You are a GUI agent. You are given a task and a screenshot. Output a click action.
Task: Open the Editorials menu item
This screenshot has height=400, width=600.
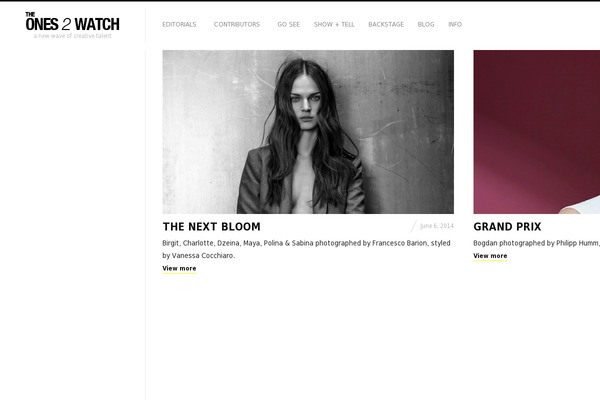pos(179,24)
